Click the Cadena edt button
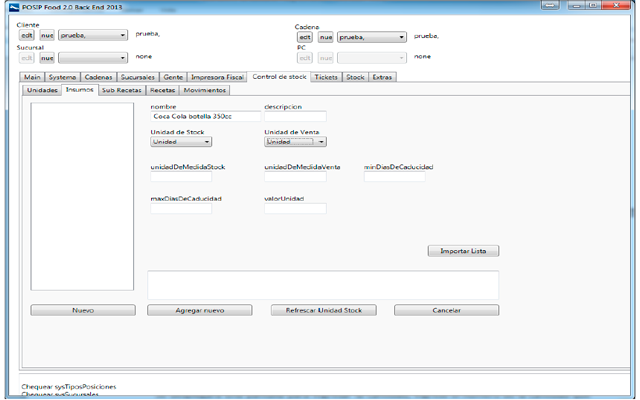This screenshot has width=640, height=400. pos(305,37)
